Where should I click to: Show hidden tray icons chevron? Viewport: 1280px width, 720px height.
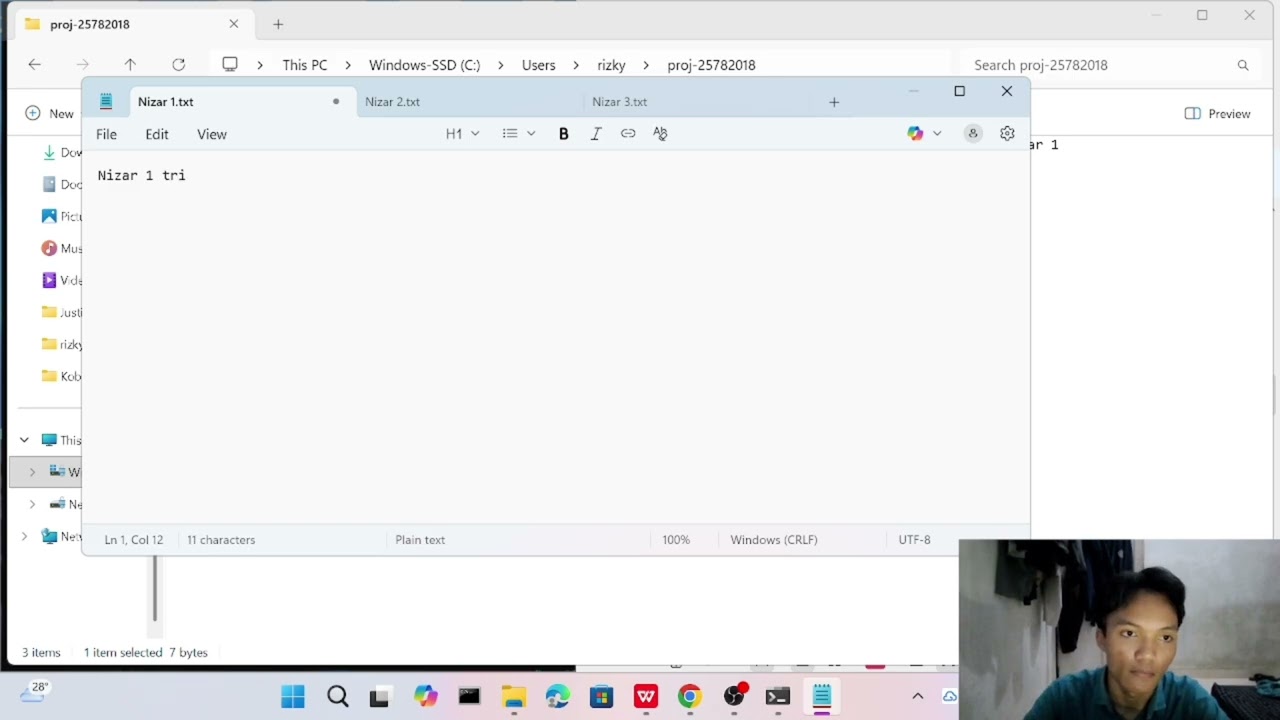[x=918, y=696]
